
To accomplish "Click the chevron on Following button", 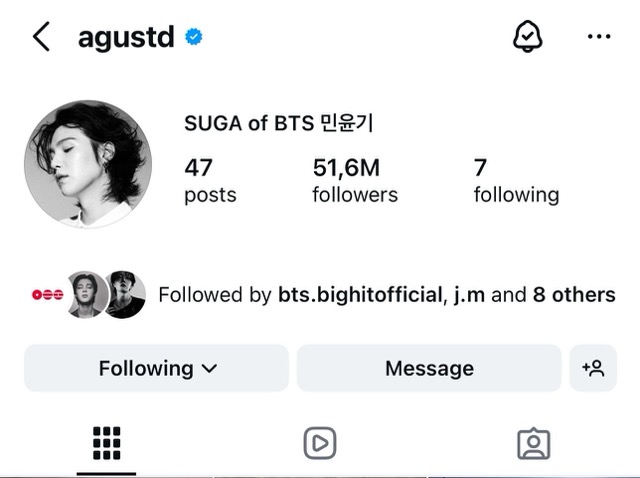I will [x=209, y=369].
